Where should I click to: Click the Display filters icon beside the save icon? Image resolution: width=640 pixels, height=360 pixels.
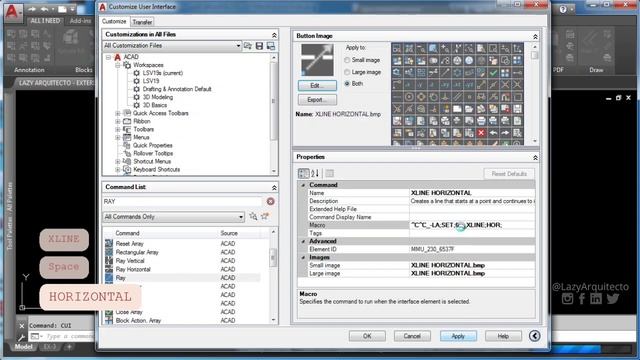pyautogui.click(x=271, y=46)
